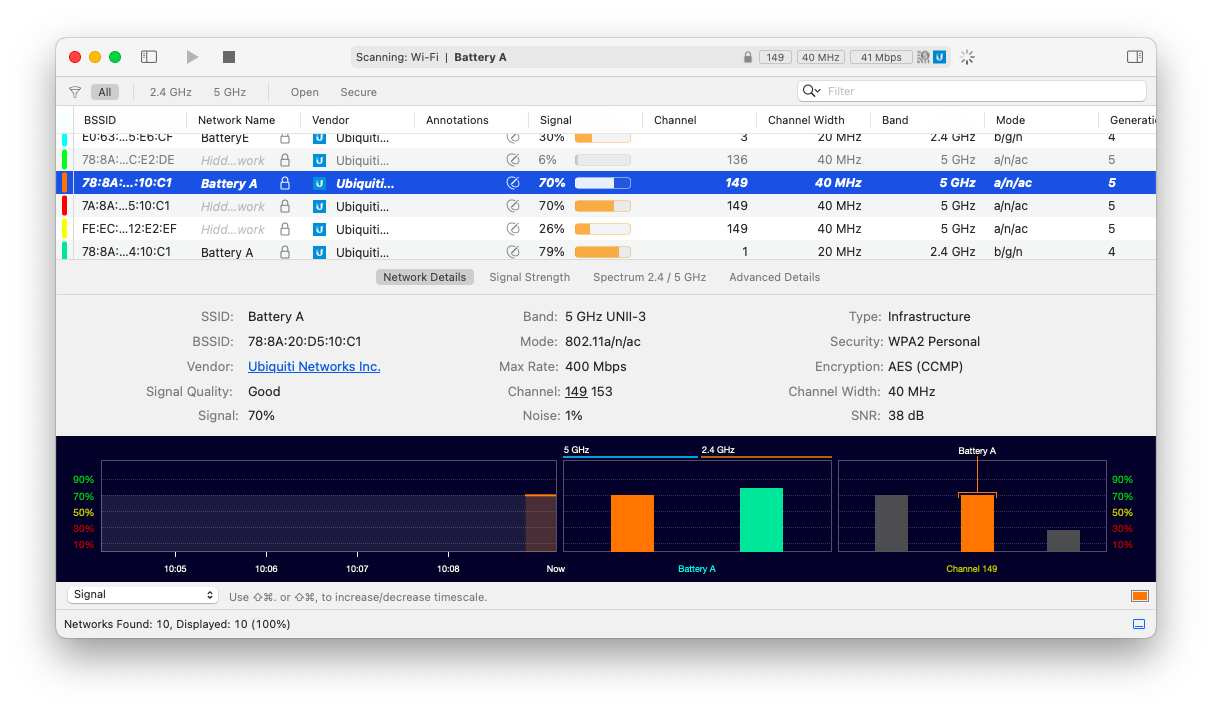Viewport: 1212px width, 712px height.
Task: Open the Advanced Details tab
Action: click(x=774, y=277)
